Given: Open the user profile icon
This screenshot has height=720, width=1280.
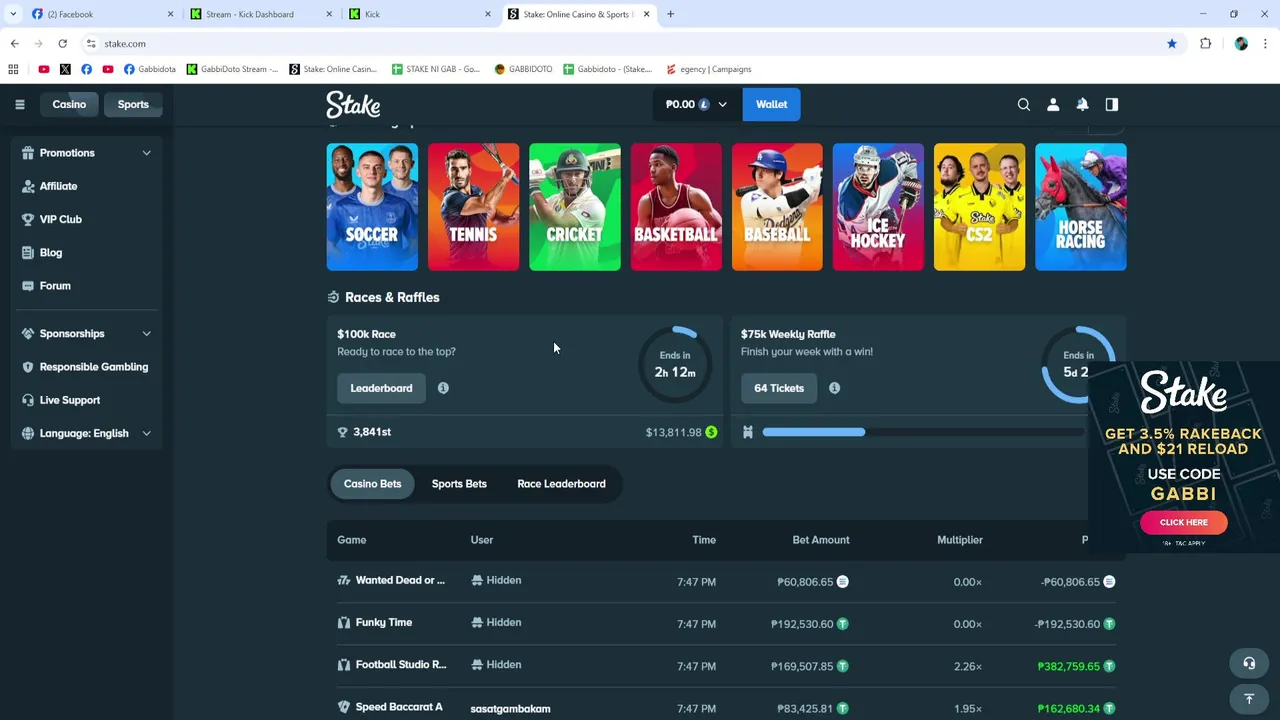Looking at the screenshot, I should pos(1052,104).
